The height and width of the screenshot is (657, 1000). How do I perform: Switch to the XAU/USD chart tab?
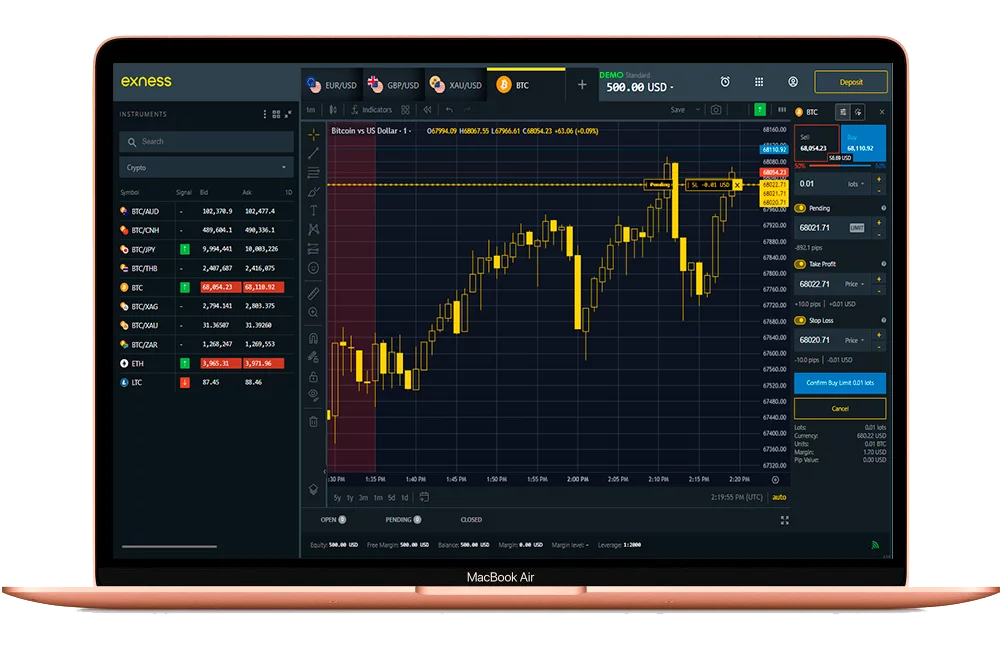(456, 86)
